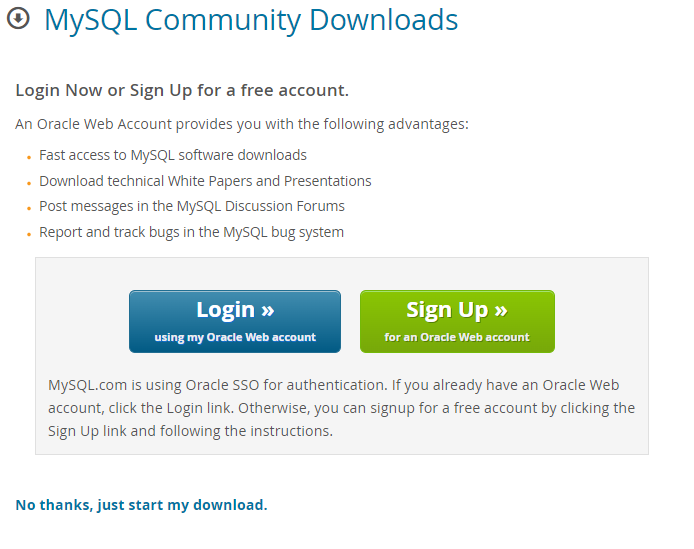694x549 pixels.
Task: Click the orange bullet before Fast access
Action: pyautogui.click(x=29, y=157)
